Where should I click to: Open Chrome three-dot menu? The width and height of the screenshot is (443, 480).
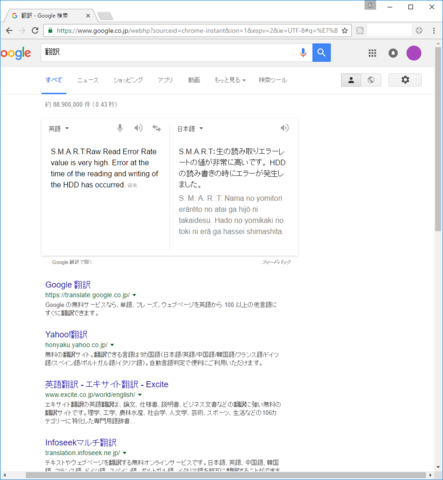pyautogui.click(x=434, y=31)
